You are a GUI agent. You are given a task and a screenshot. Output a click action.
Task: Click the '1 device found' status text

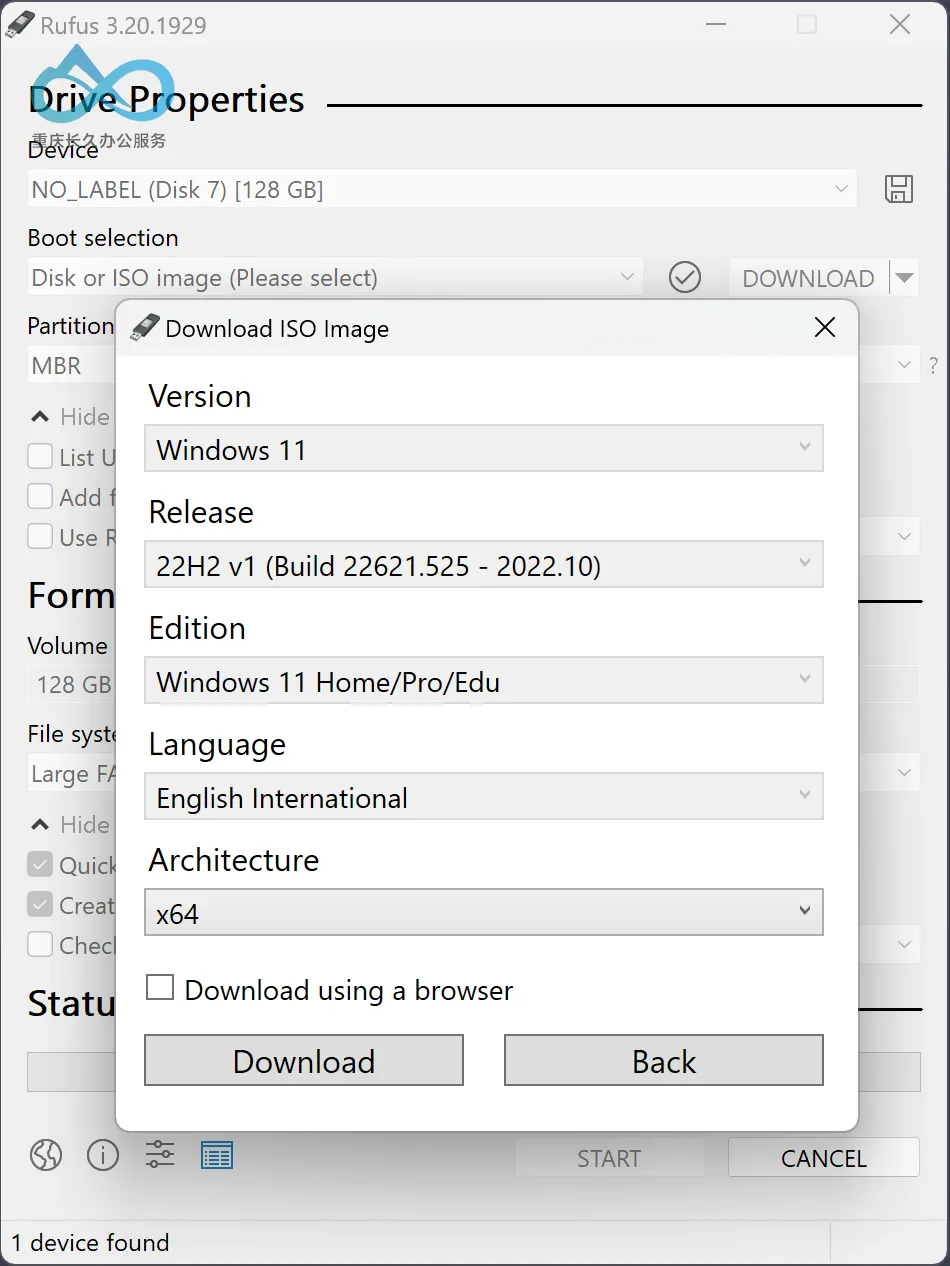coord(91,1243)
